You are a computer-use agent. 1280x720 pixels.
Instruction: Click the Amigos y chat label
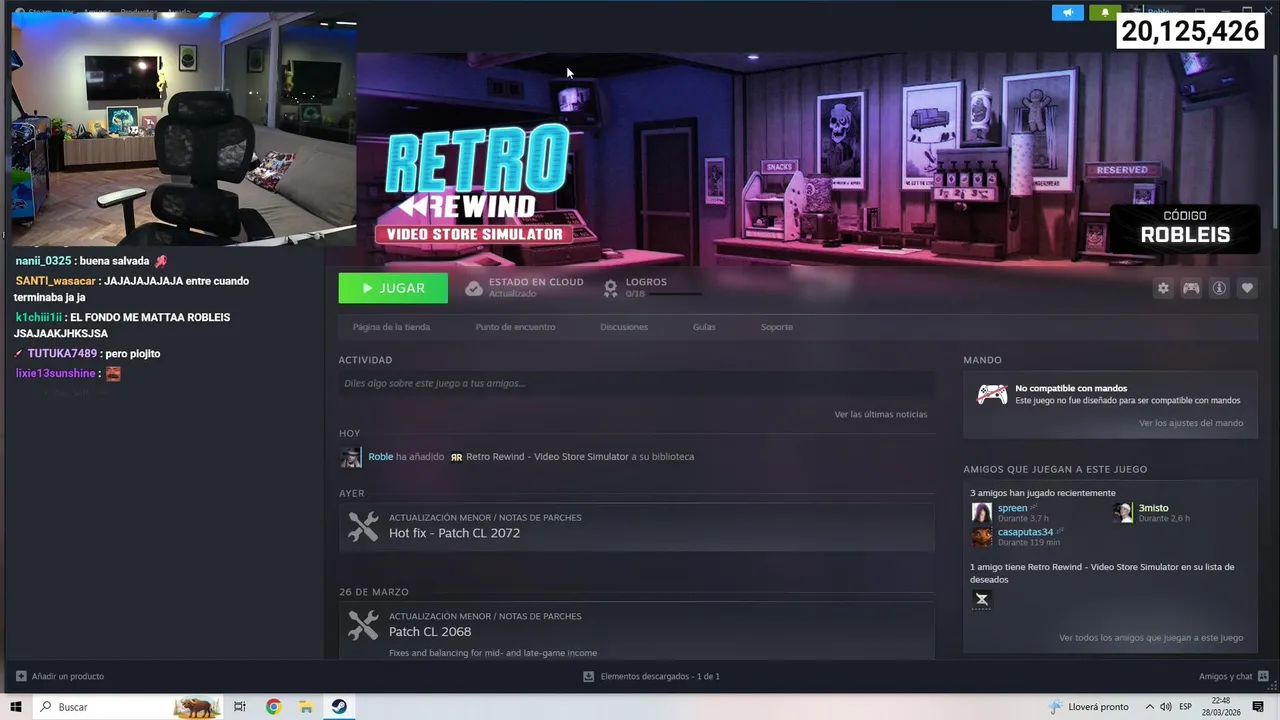point(1225,676)
